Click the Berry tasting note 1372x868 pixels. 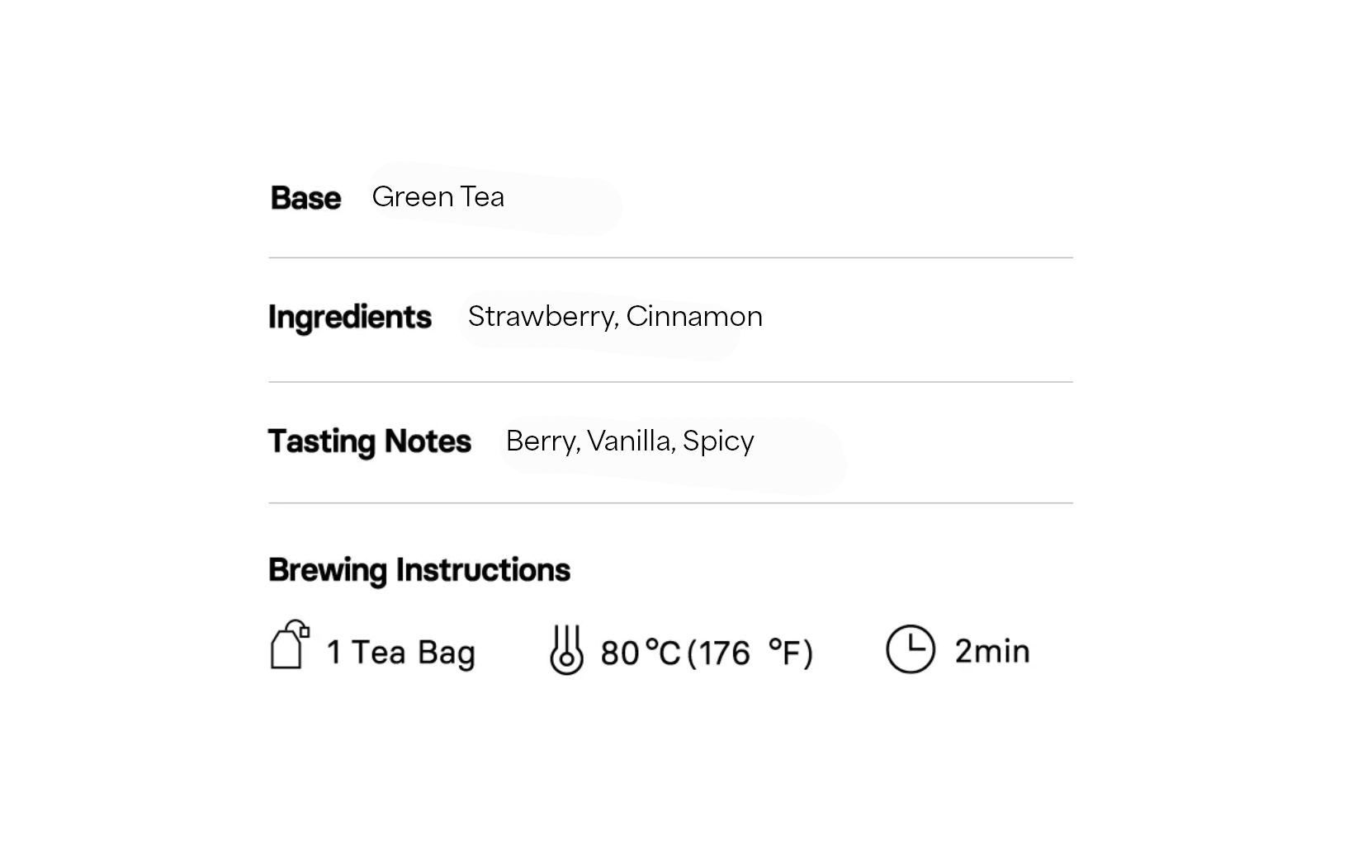click(x=542, y=441)
